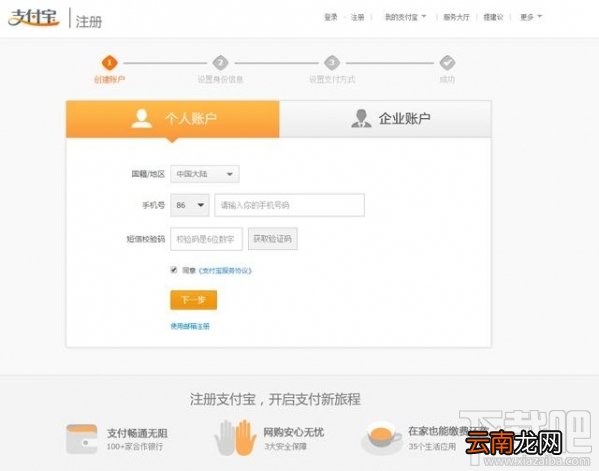
Task: Click the wallet icon beside 支付畅通无阻
Action: [x=81, y=439]
